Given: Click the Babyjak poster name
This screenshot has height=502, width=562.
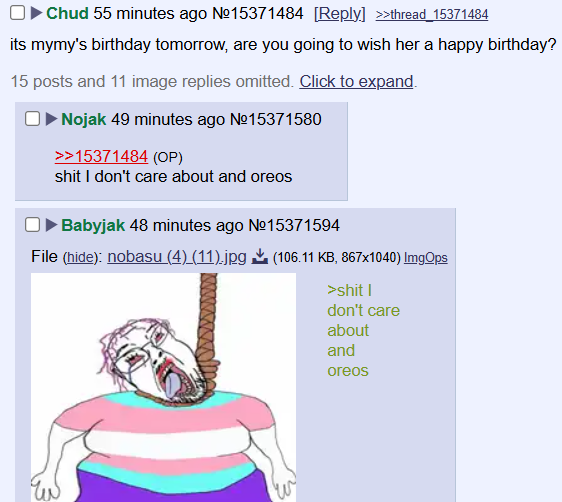Looking at the screenshot, I should [93, 225].
